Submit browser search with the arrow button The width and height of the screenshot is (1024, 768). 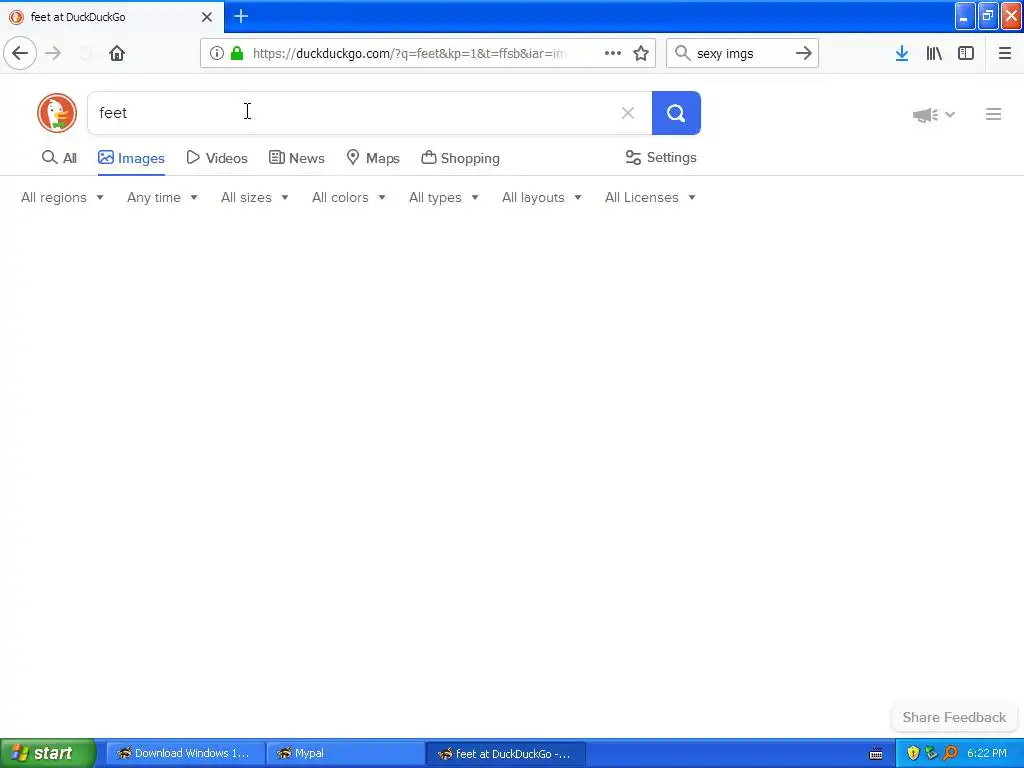point(804,54)
